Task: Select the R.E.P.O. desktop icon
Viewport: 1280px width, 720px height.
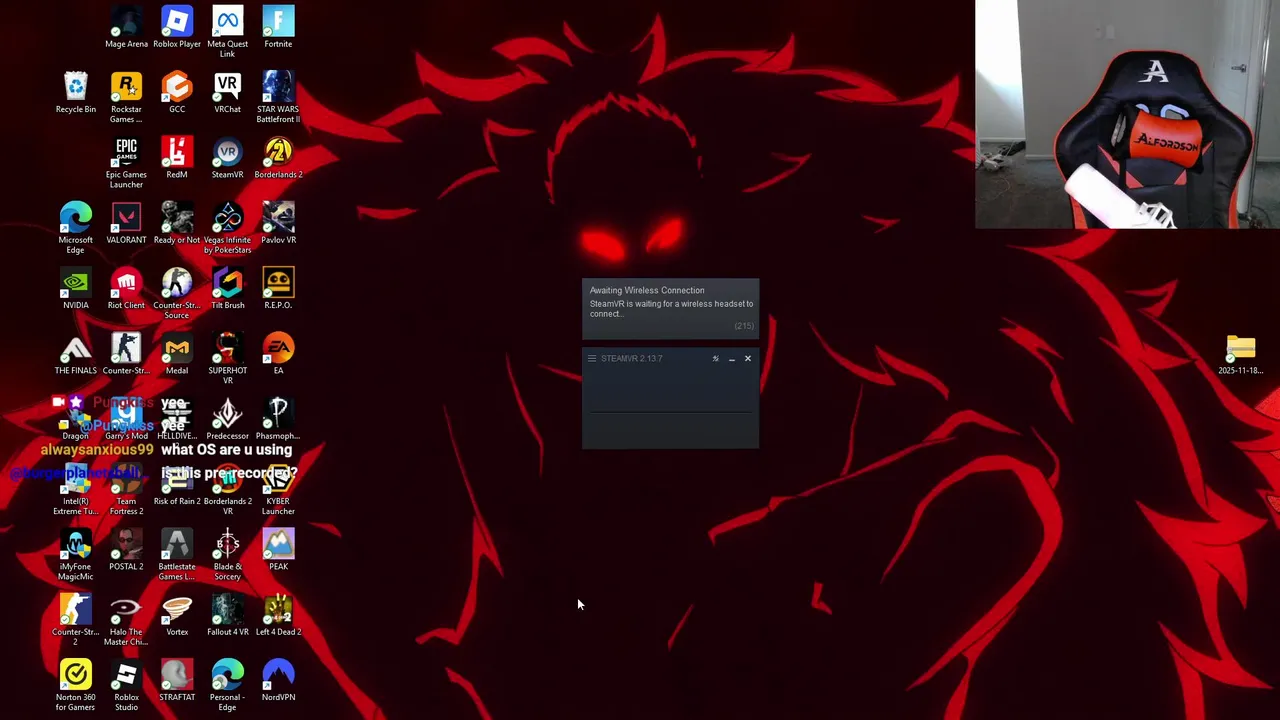Action: [278, 289]
